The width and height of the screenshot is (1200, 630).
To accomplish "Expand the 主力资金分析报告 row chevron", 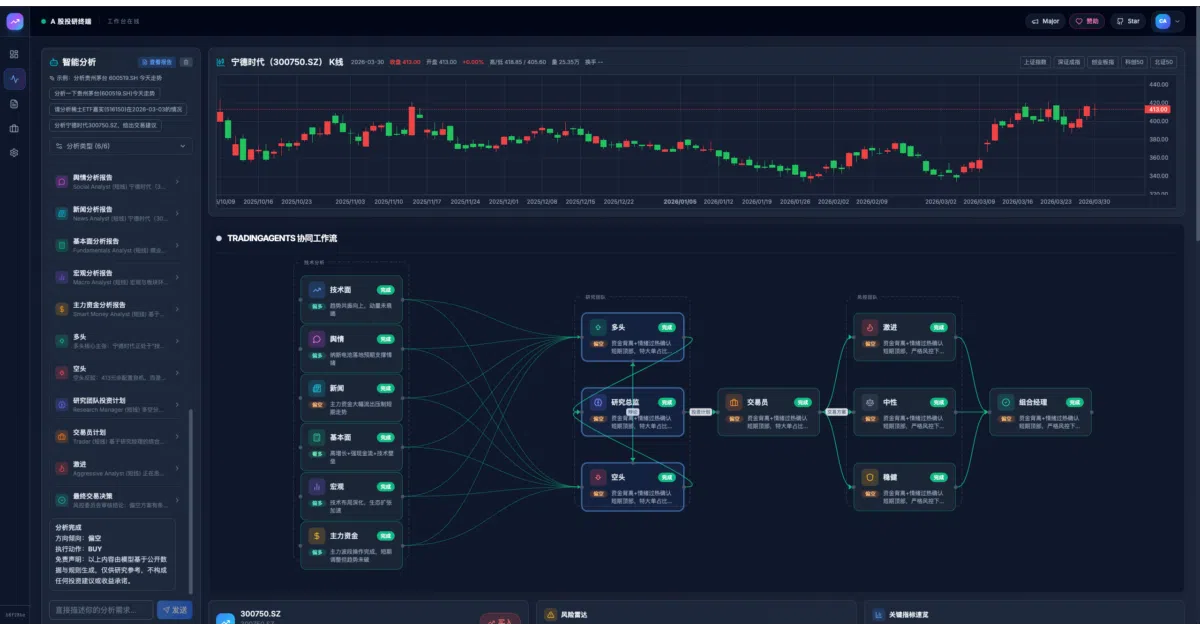I will (178, 308).
